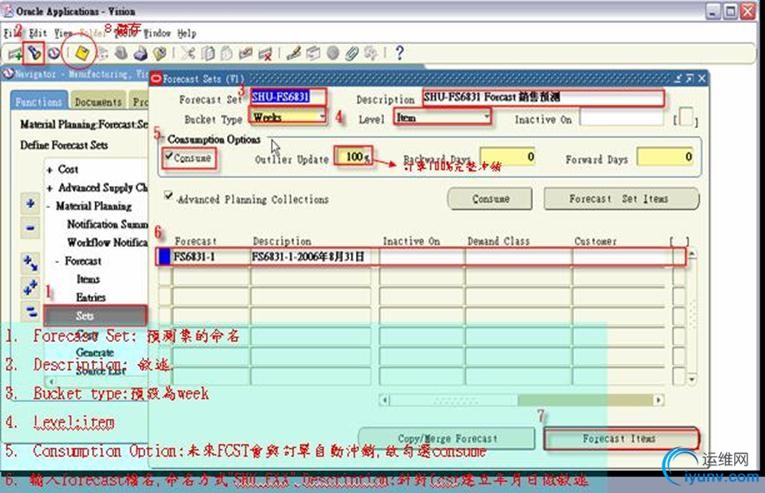The width and height of the screenshot is (765, 493).
Task: Click the Copy/Merge Forecast button
Action: point(447,438)
